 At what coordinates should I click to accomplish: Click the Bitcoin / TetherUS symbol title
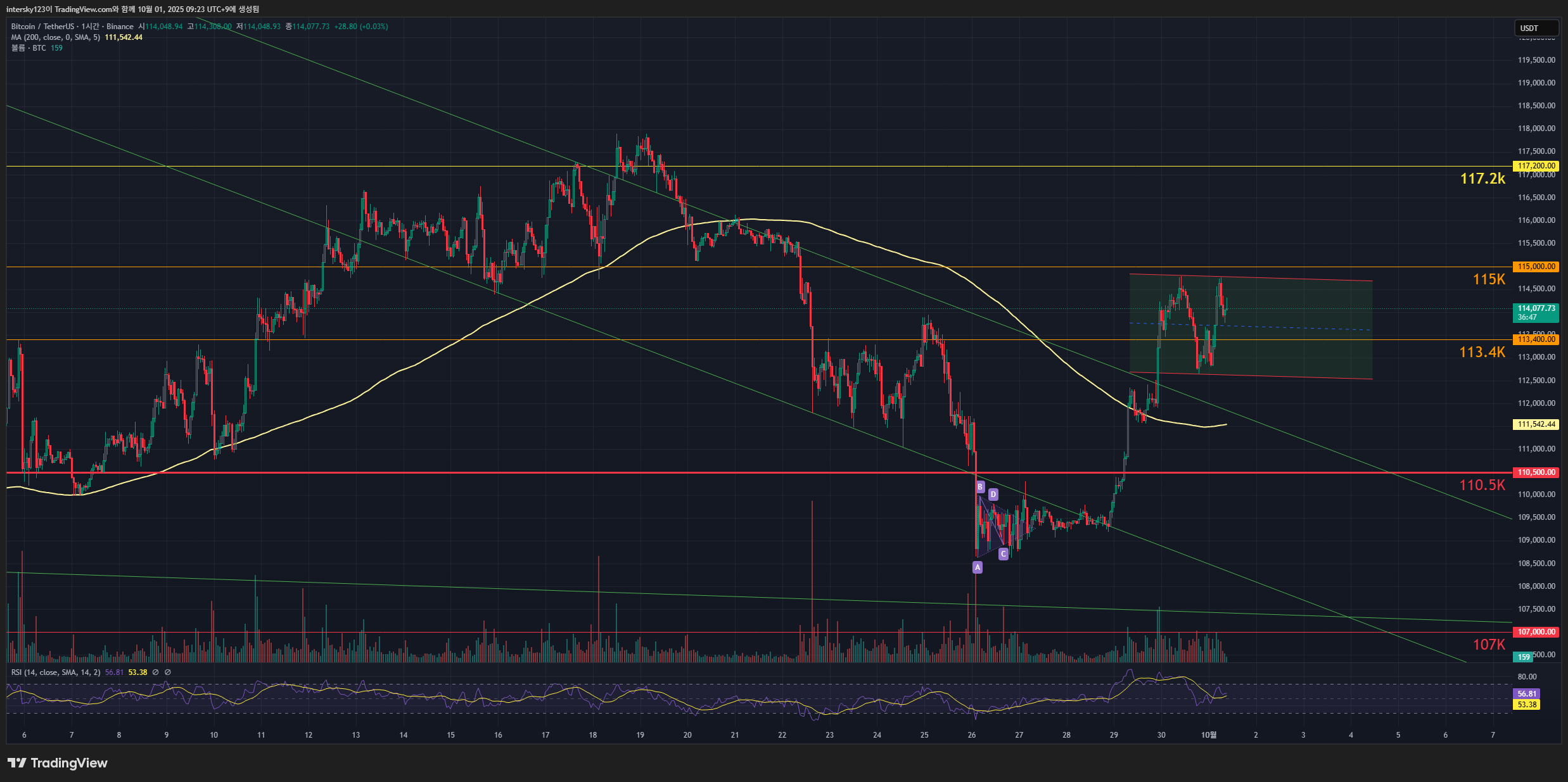[x=42, y=27]
